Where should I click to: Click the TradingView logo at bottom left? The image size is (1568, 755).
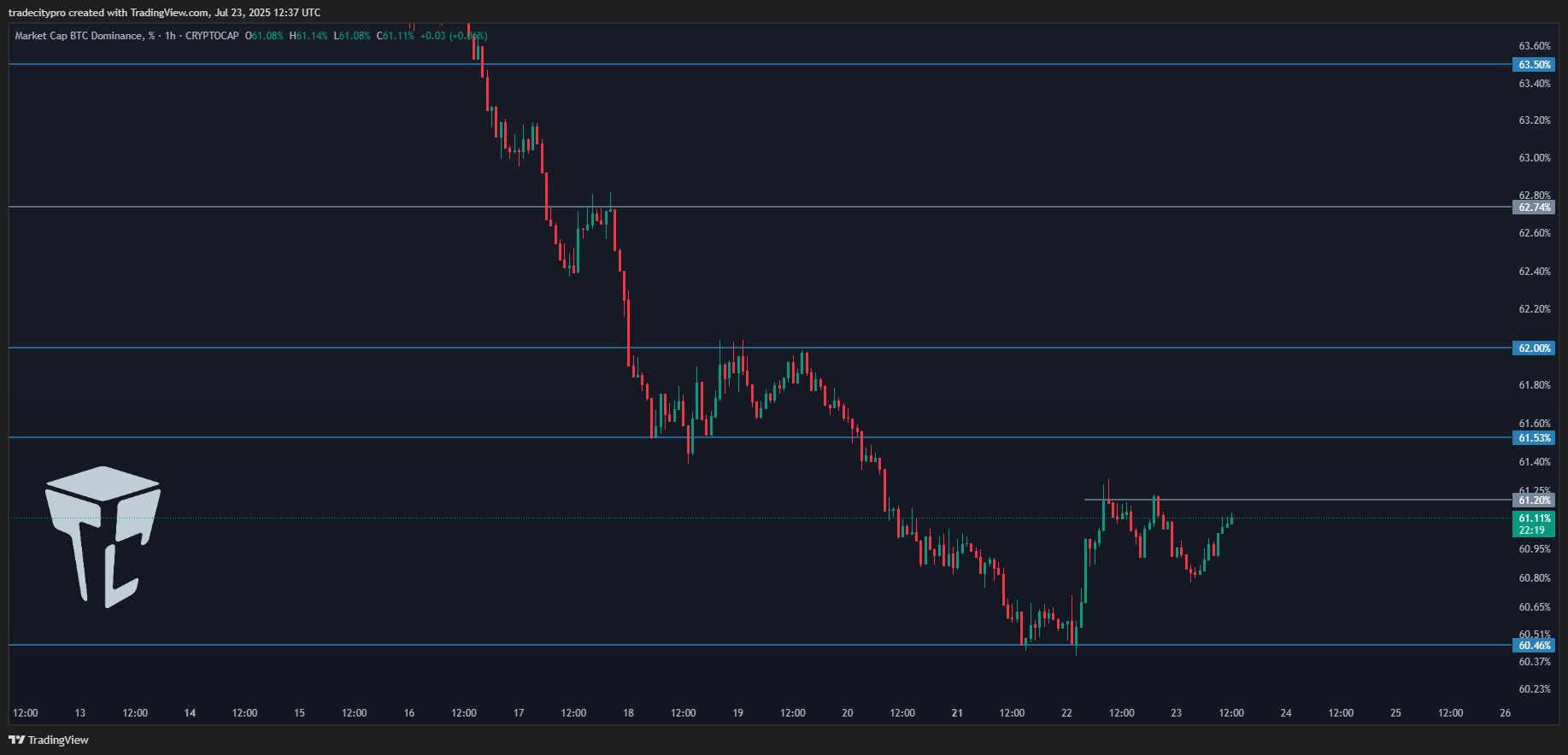point(49,740)
